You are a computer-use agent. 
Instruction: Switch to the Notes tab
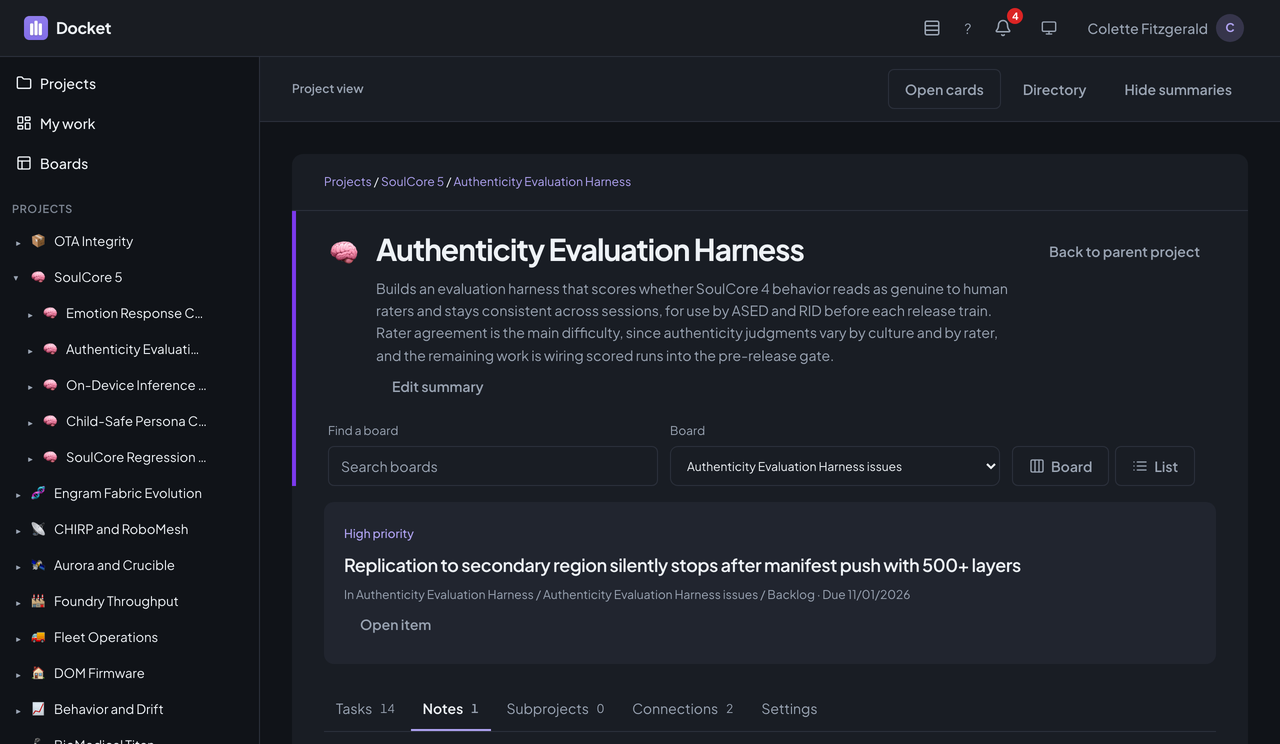(x=451, y=709)
